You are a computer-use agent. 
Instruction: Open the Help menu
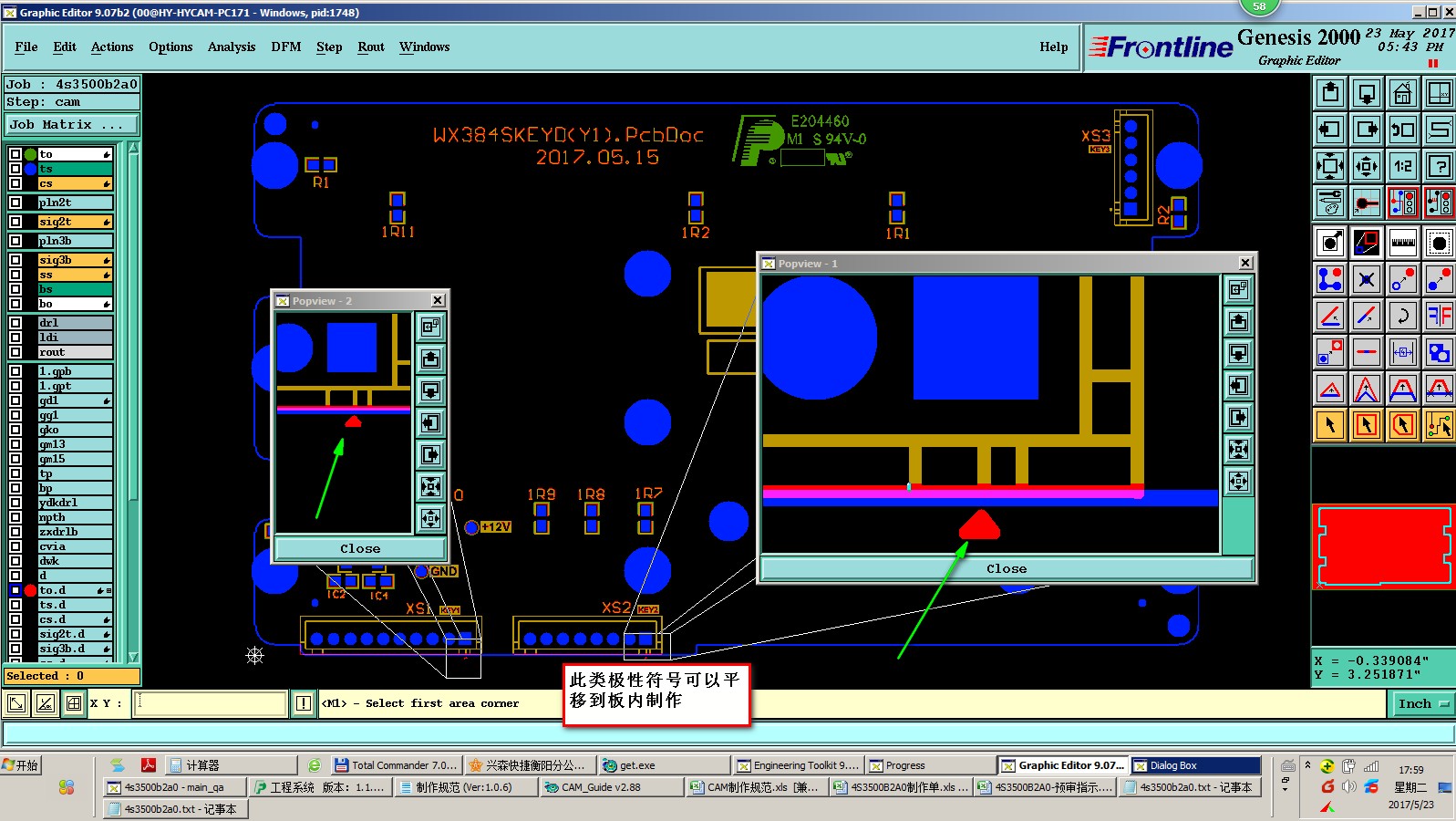click(x=1054, y=47)
